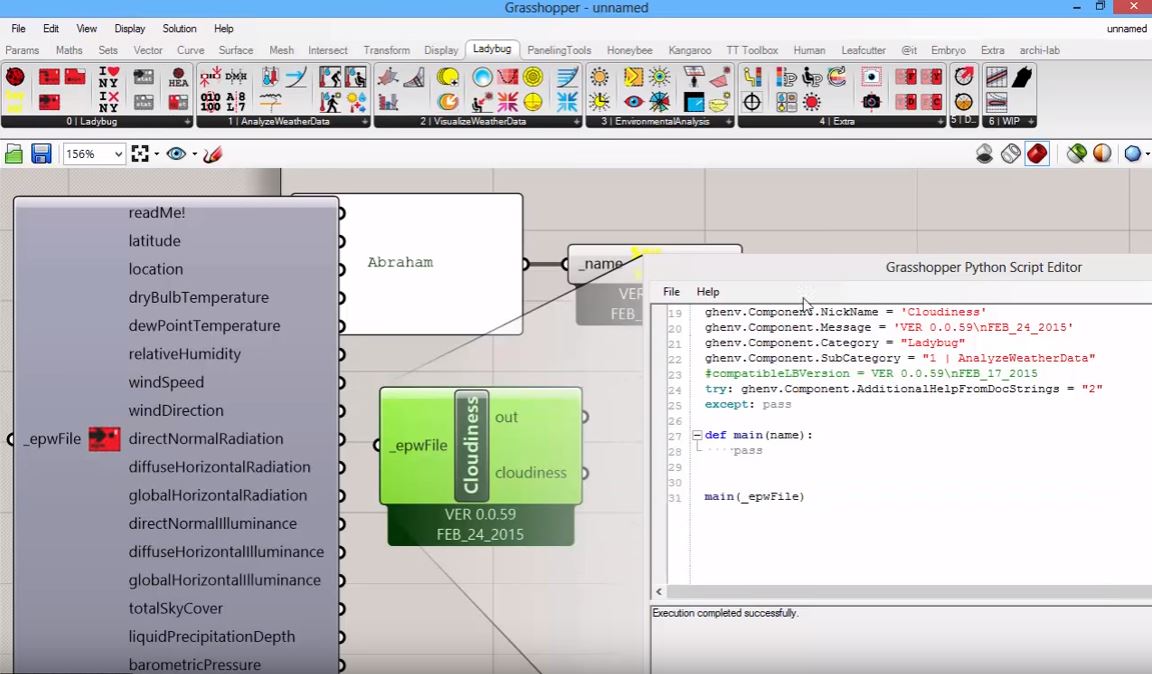The height and width of the screenshot is (674, 1152).
Task: Click the HEA icon in the Ladybug panel
Action: [x=179, y=77]
